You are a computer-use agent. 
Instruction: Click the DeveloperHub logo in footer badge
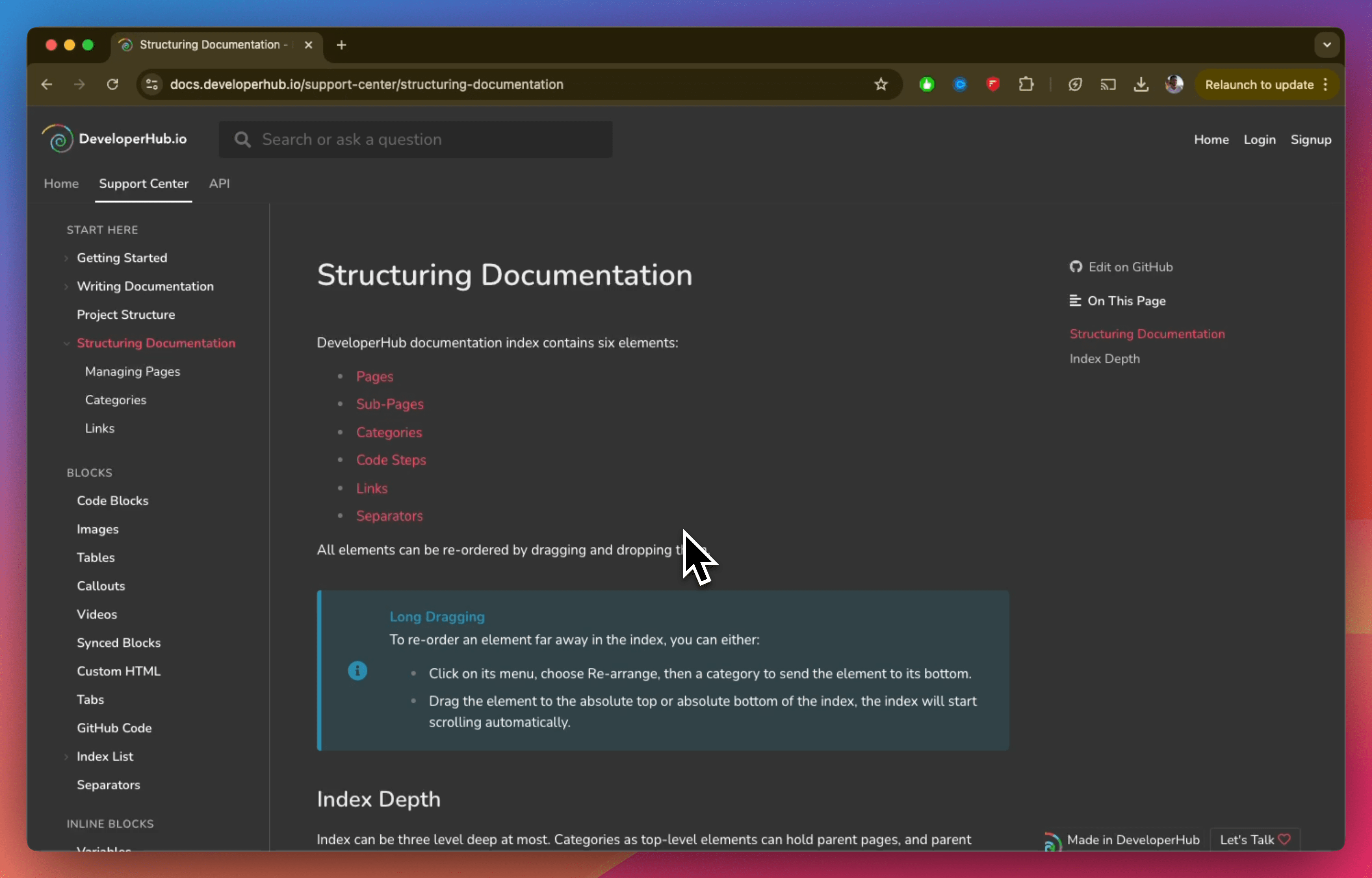pyautogui.click(x=1052, y=841)
